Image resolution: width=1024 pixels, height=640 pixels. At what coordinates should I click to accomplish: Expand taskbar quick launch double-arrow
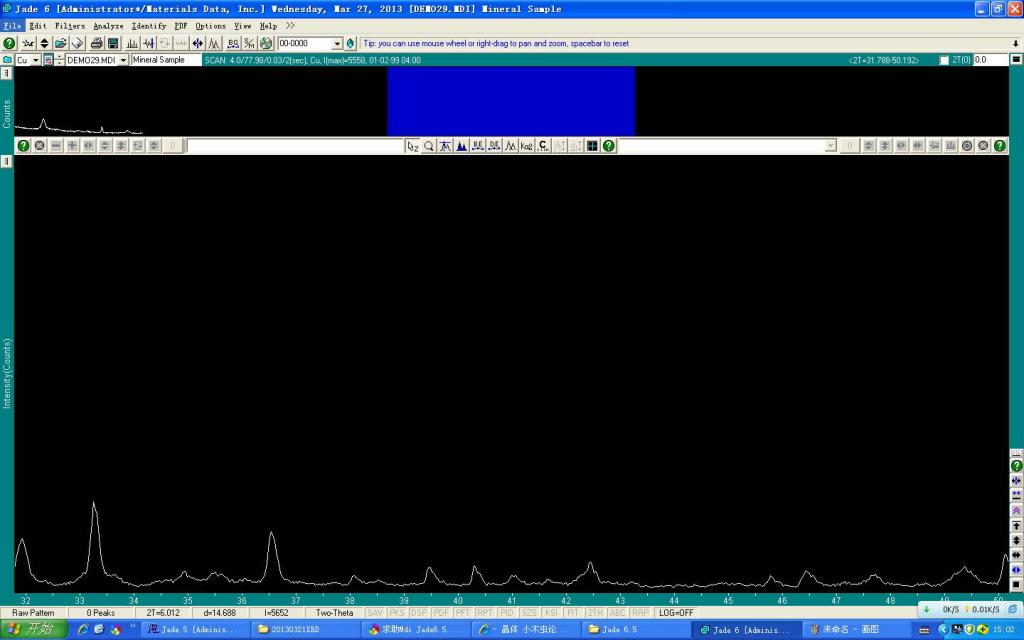(x=133, y=626)
